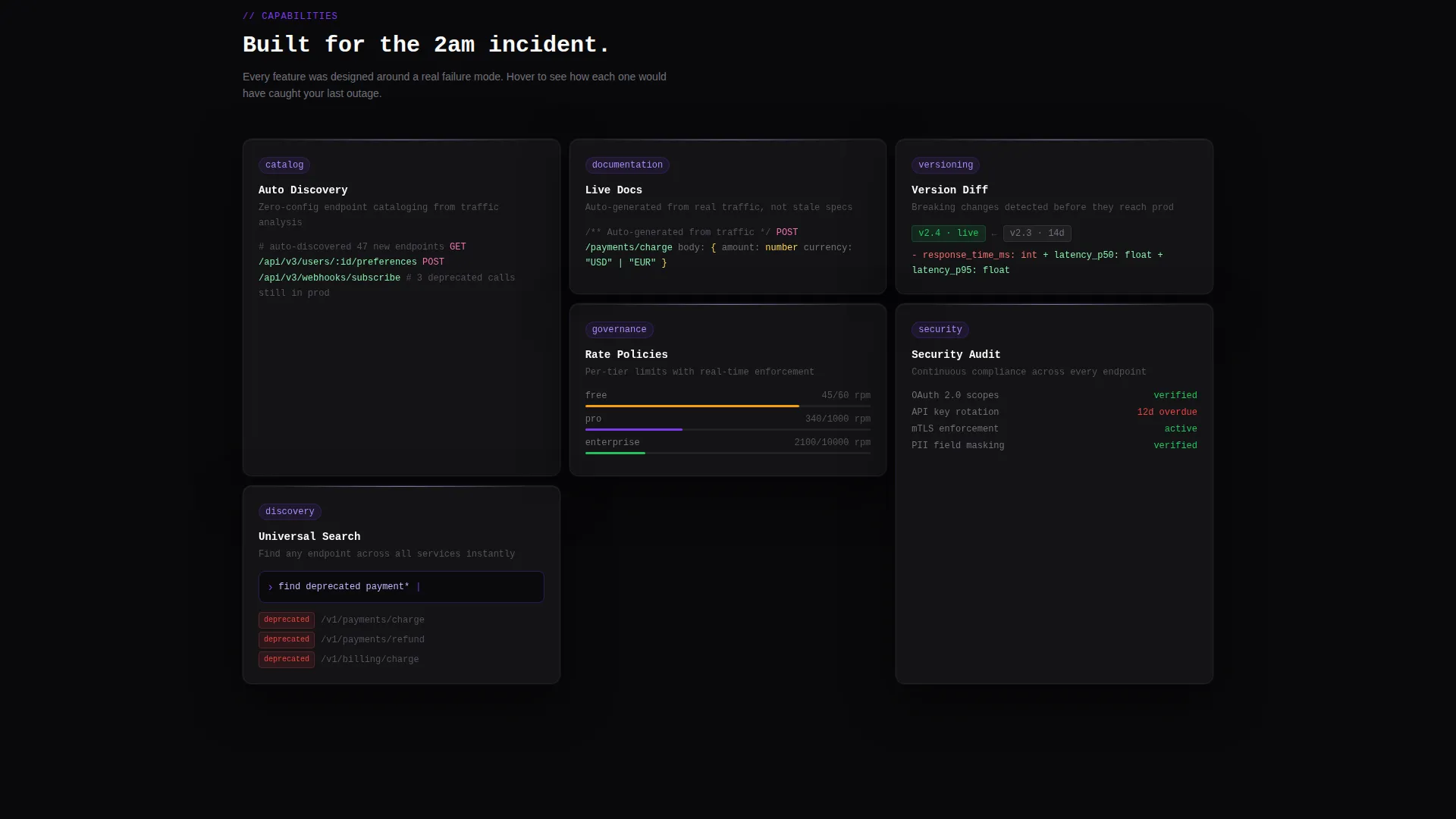The image size is (1456, 819).
Task: Click the '45/60 rpm' free tier value
Action: pyautogui.click(x=846, y=396)
